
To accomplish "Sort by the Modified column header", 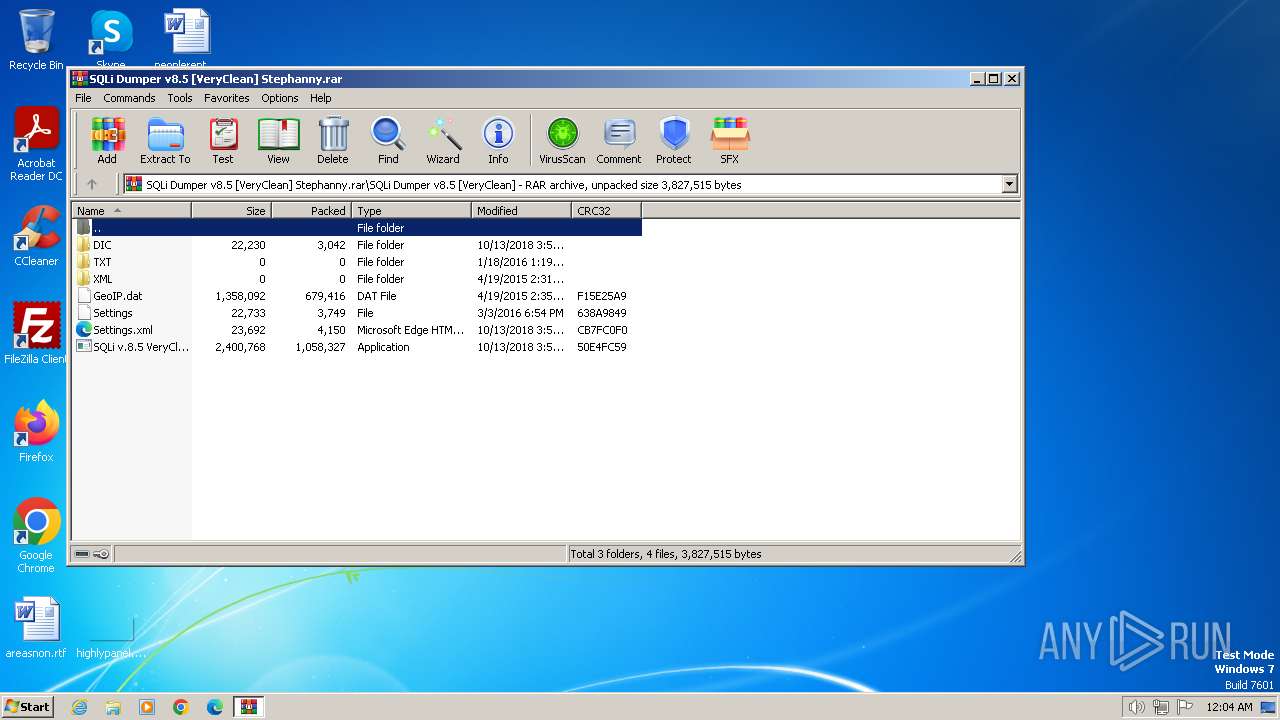I will [x=521, y=210].
